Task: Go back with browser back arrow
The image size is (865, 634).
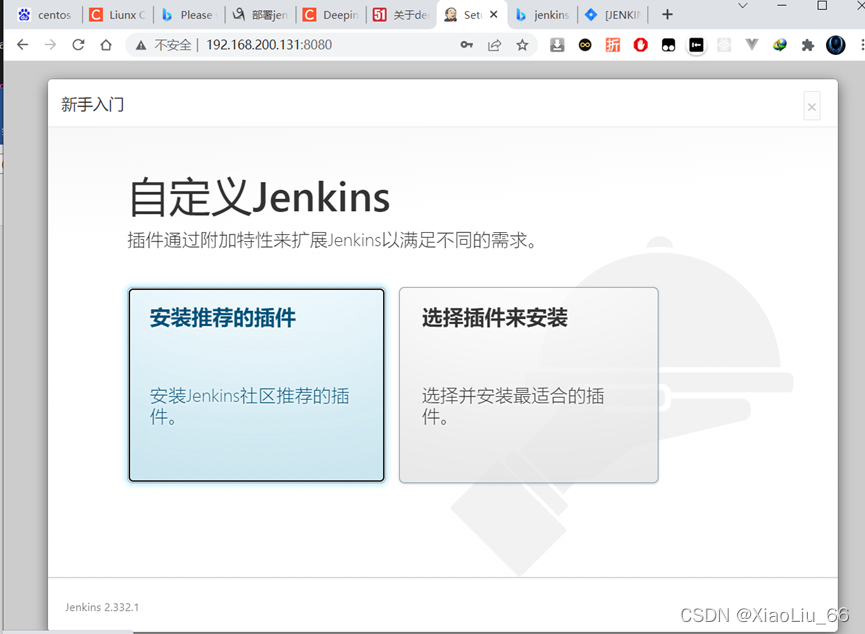Action: [23, 45]
